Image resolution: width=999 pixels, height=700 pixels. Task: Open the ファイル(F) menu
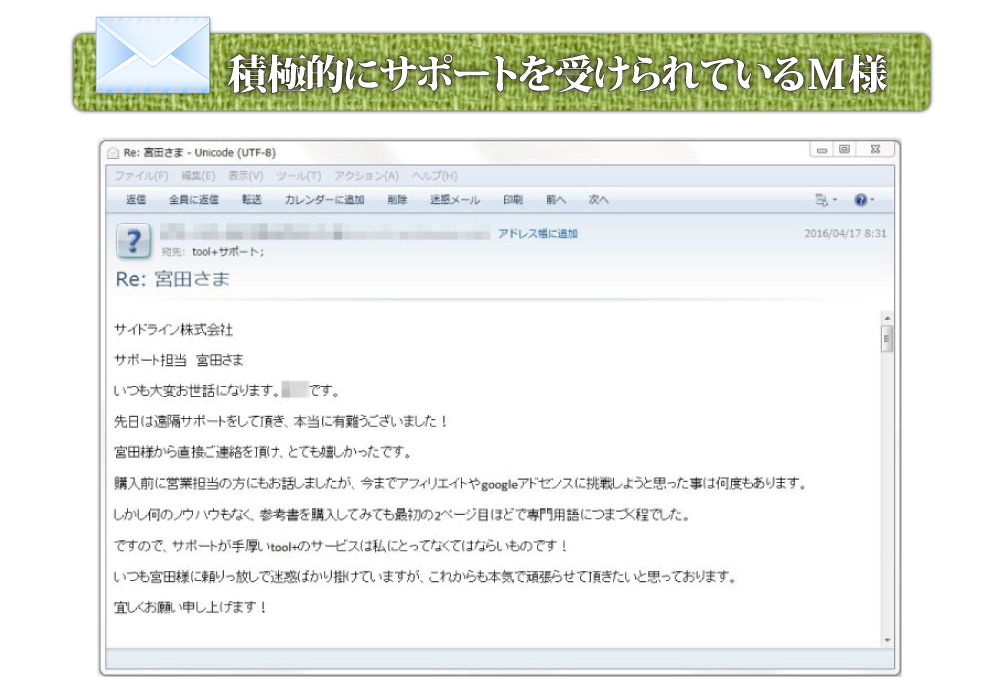pos(141,176)
